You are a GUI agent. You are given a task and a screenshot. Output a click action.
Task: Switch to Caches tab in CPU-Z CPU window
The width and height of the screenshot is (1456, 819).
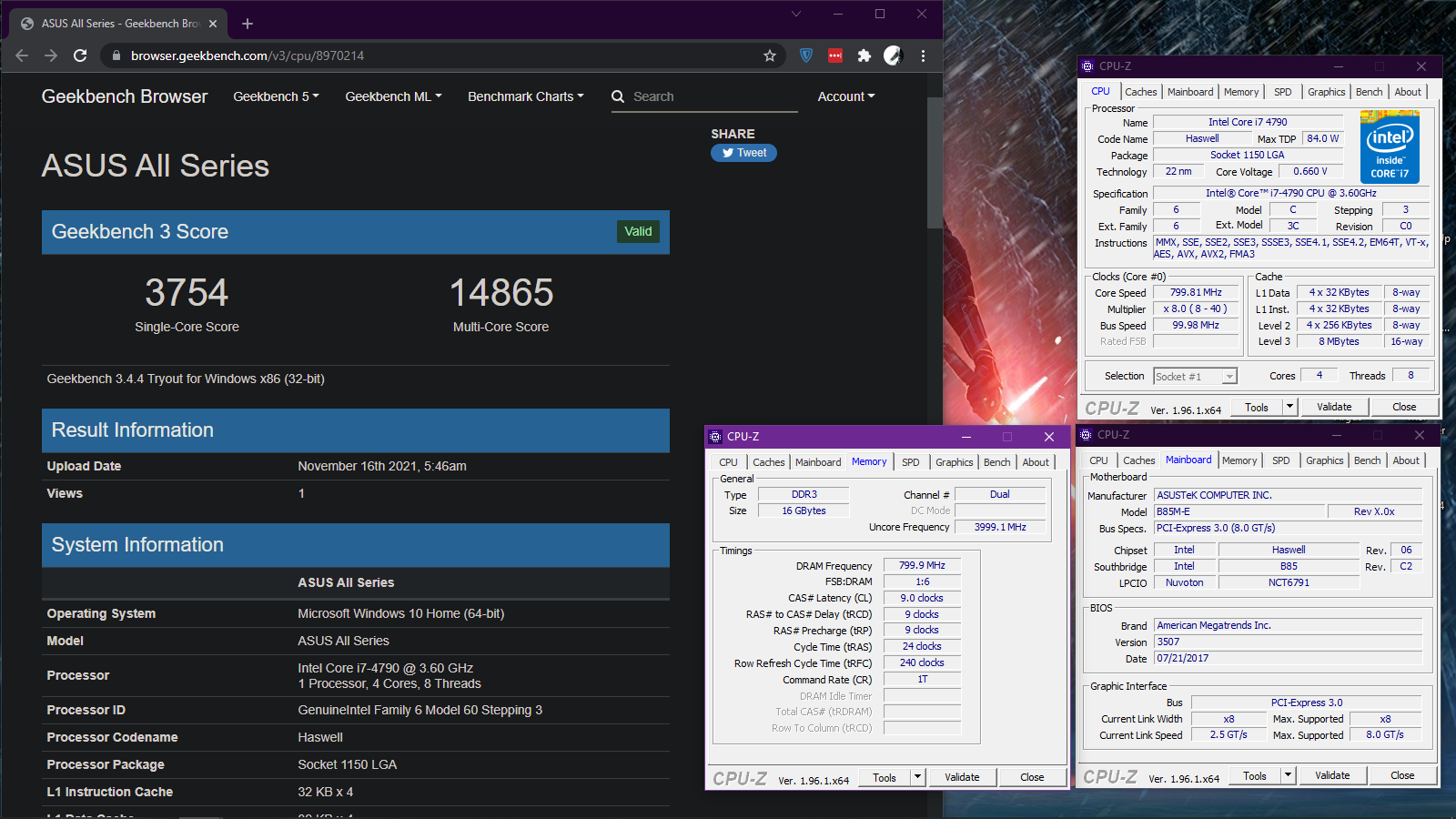tap(1140, 92)
